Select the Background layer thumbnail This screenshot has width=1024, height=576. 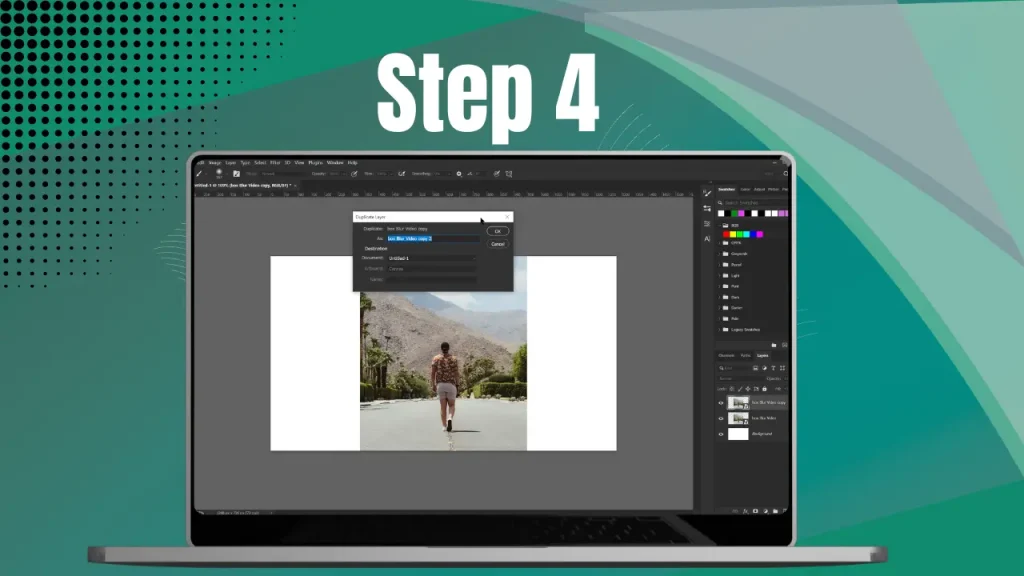pyautogui.click(x=738, y=434)
